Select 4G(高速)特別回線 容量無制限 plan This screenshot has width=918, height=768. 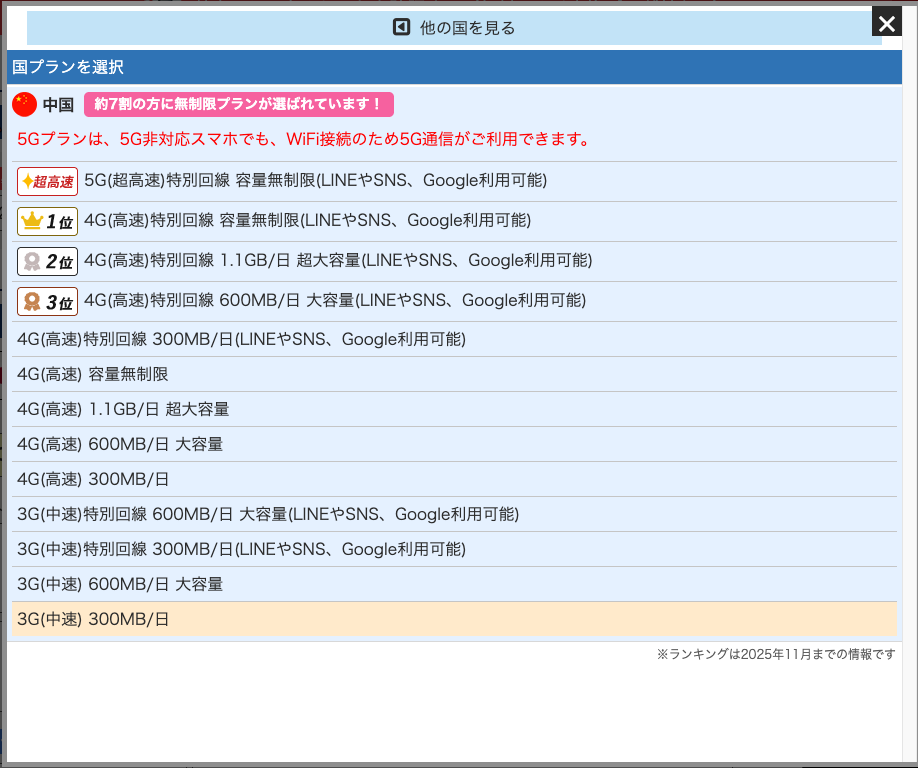pyautogui.click(x=307, y=221)
